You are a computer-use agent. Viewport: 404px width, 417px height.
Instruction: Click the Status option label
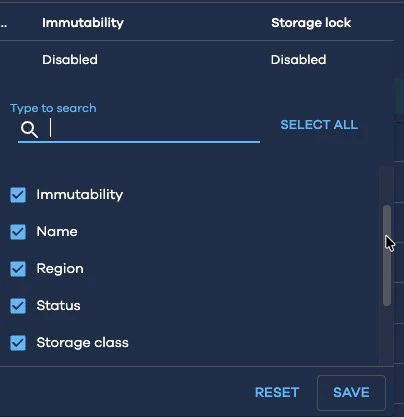58,306
